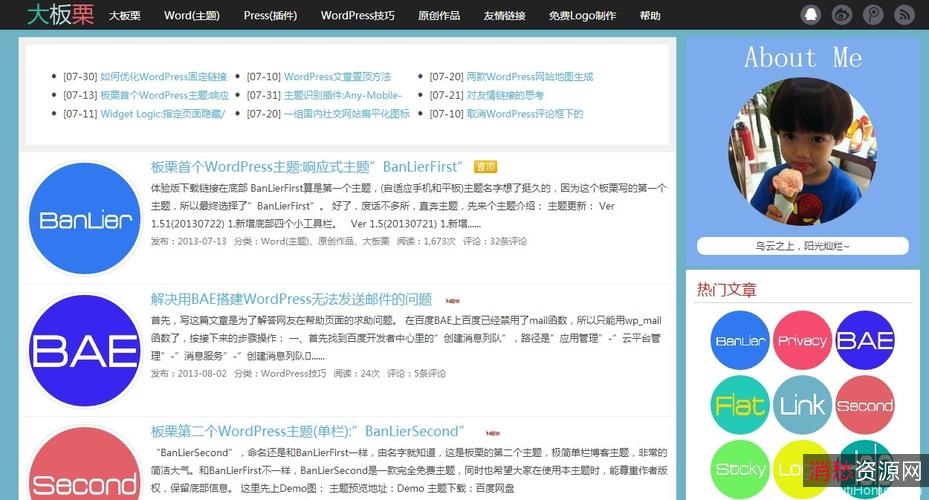Image resolution: width=929 pixels, height=500 pixels.
Task: Open post title 板栗第二个WordPress主题(单栏):"BanLierSecond"
Action: coord(307,431)
